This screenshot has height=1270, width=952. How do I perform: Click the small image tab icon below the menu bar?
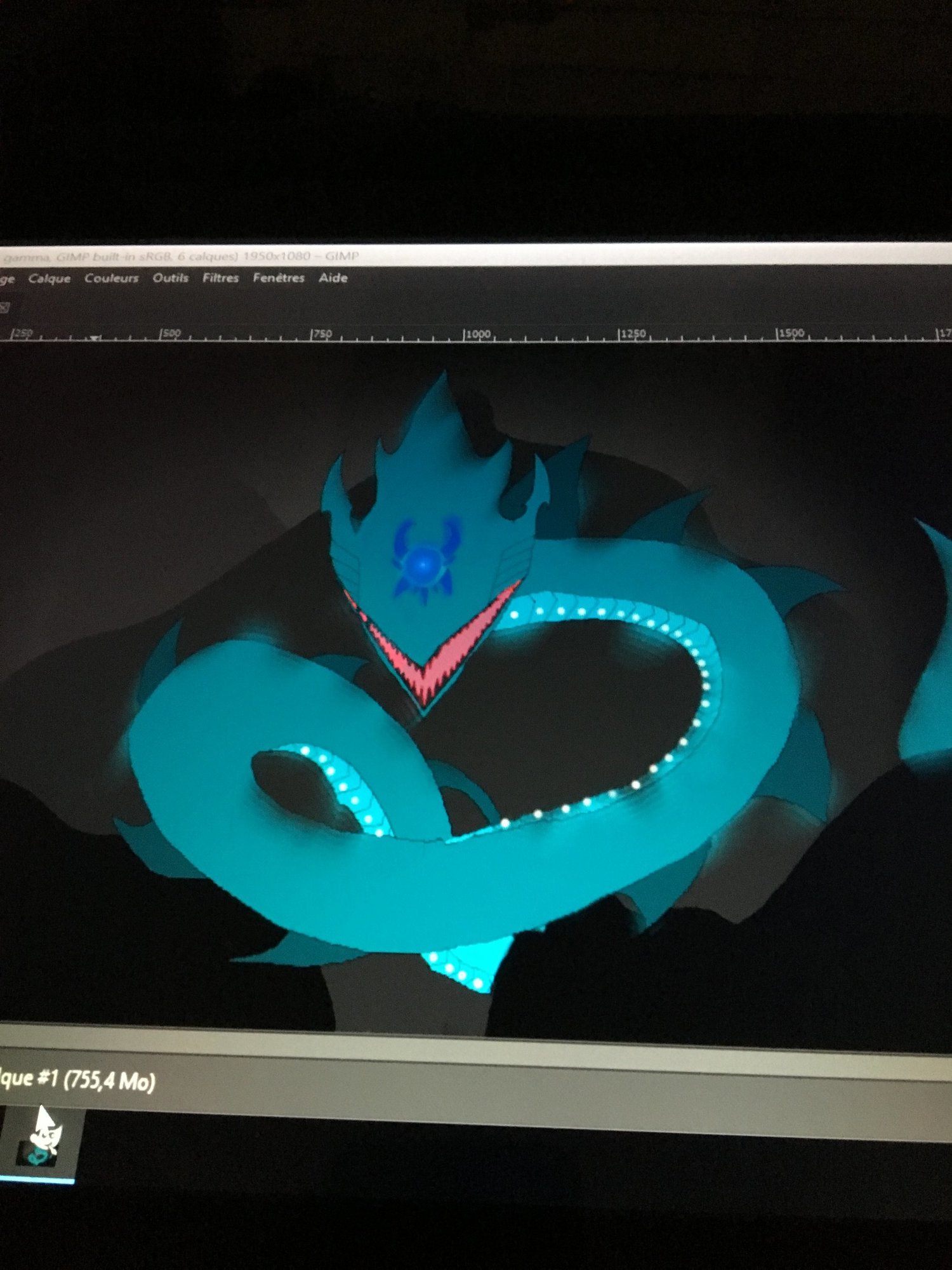pyautogui.click(x=4, y=308)
